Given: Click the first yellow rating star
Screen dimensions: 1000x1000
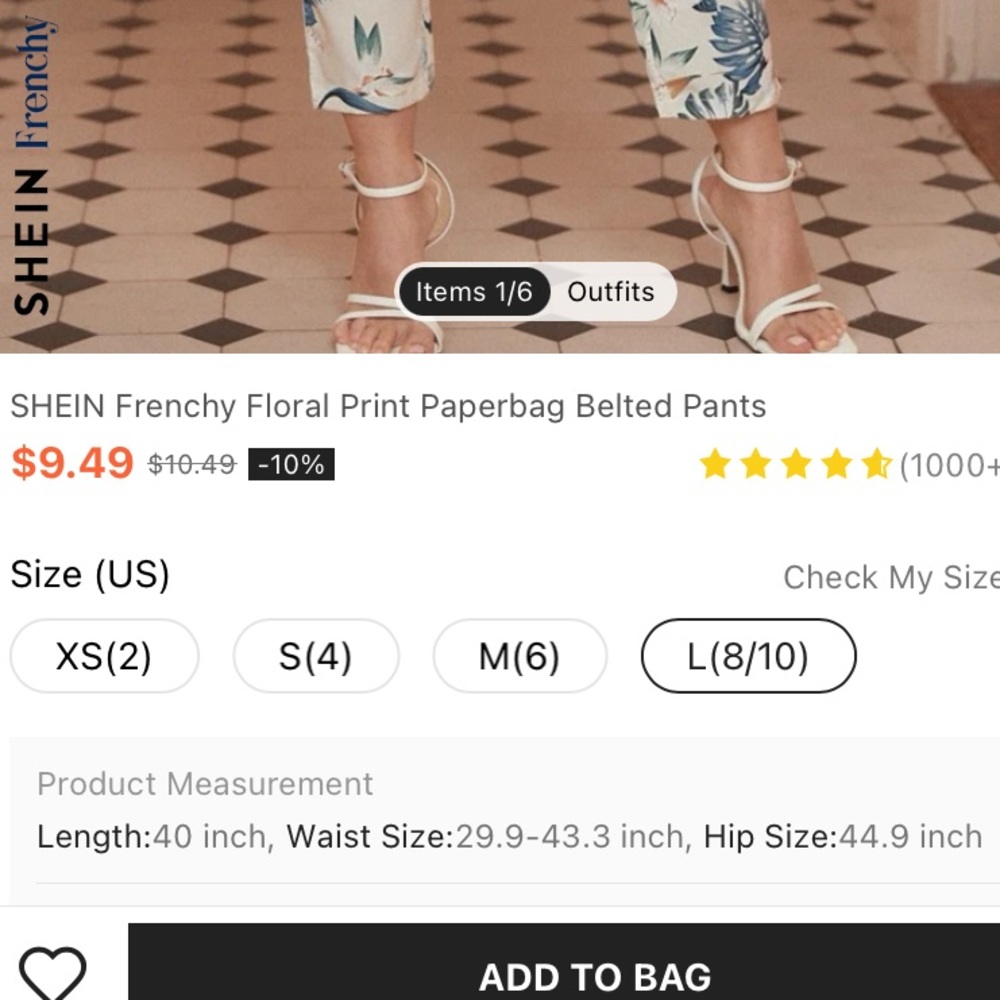Looking at the screenshot, I should tap(715, 464).
